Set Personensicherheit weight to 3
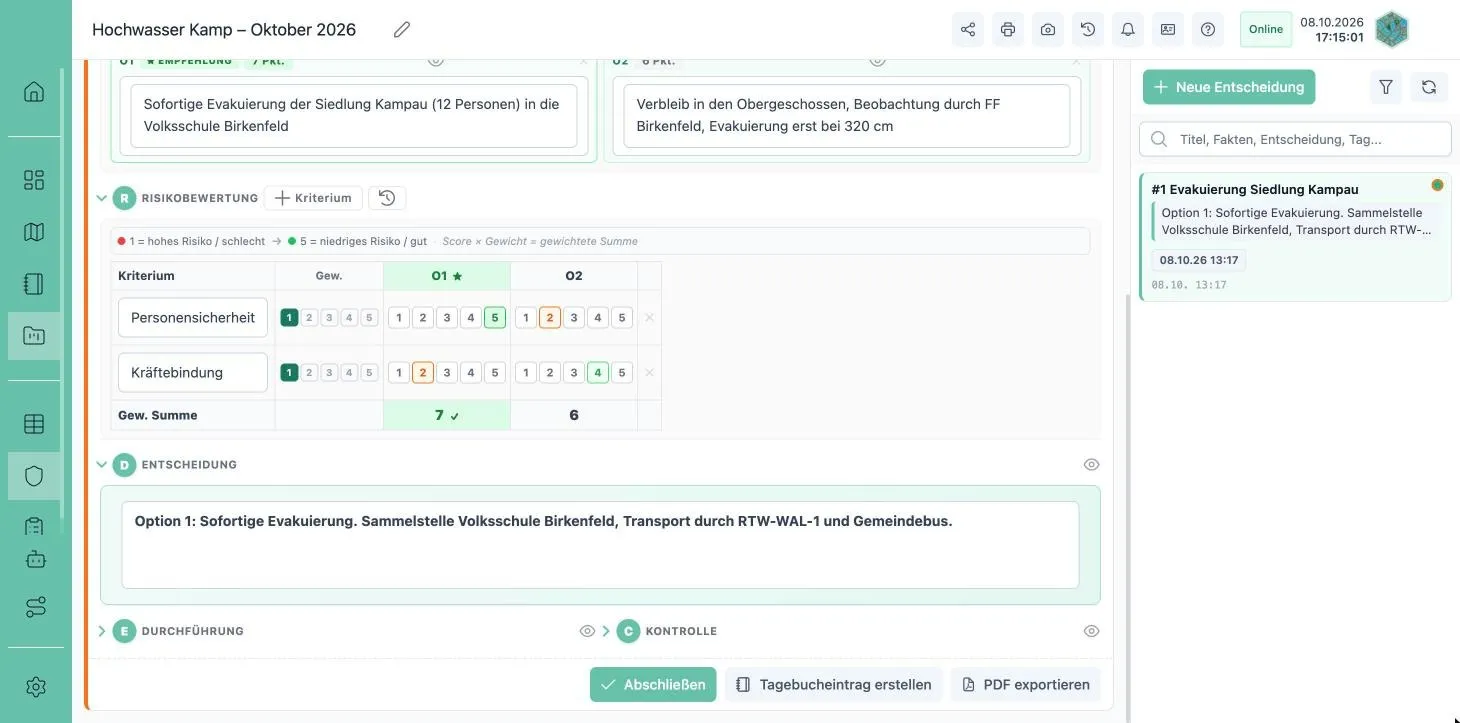Image resolution: width=1460 pixels, height=723 pixels. pyautogui.click(x=329, y=318)
